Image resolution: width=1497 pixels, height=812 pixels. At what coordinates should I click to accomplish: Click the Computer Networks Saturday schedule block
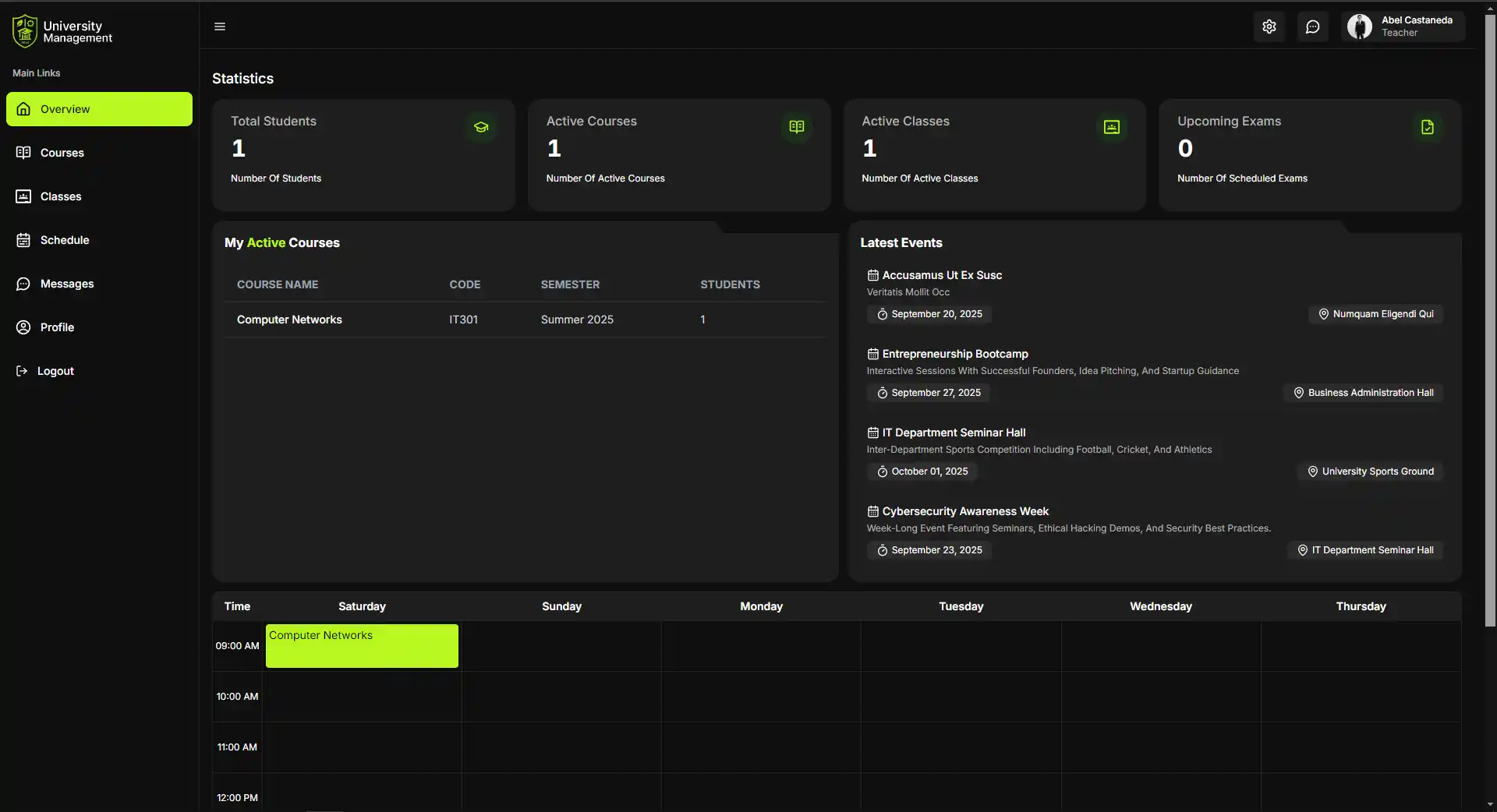[x=362, y=646]
